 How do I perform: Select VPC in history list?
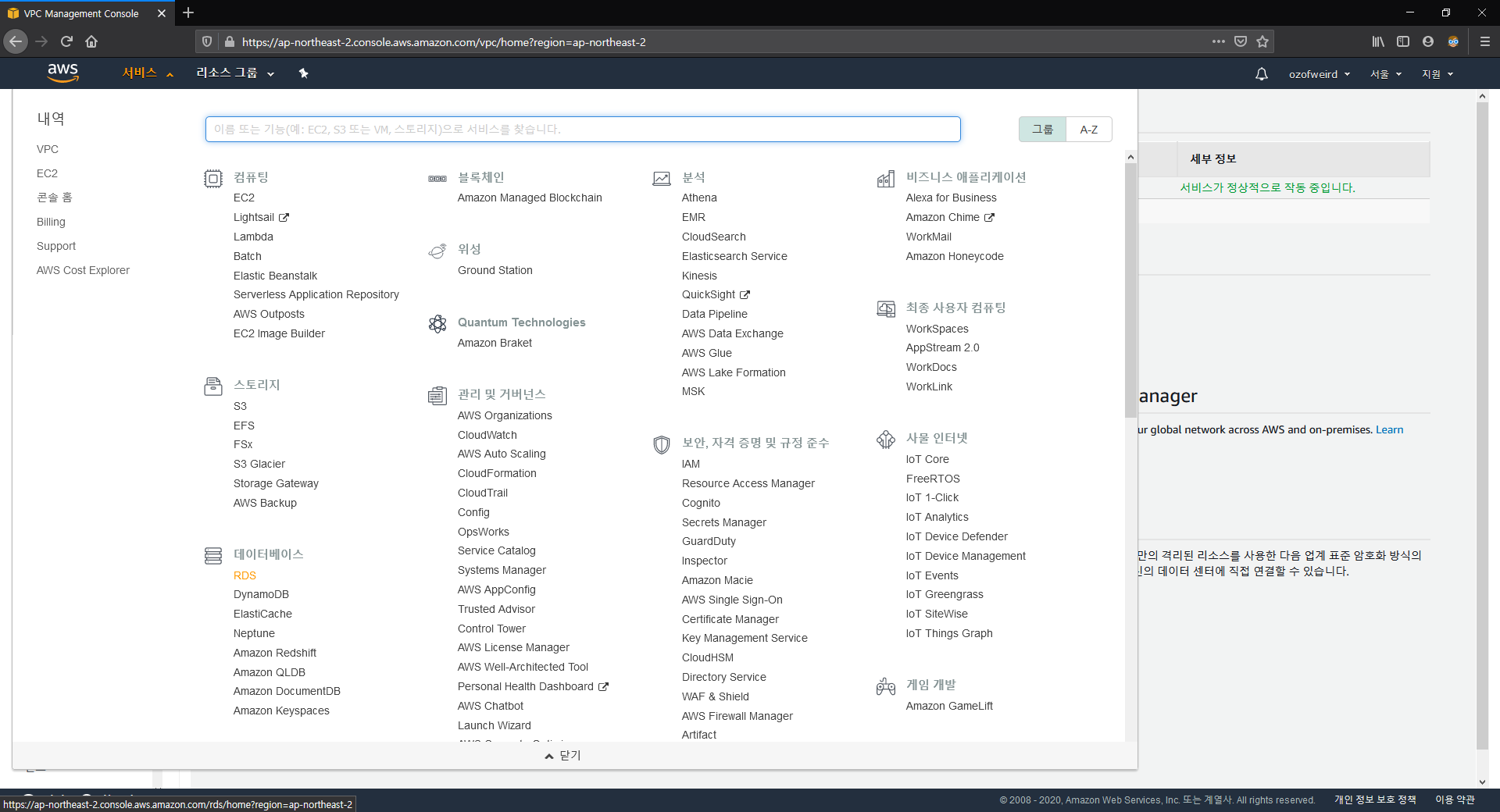pos(47,149)
